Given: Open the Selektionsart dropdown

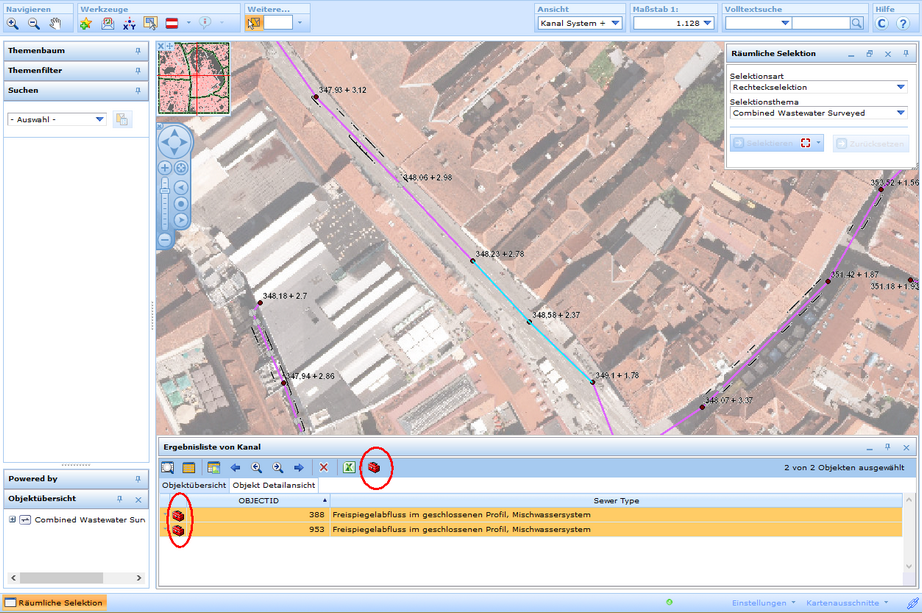Looking at the screenshot, I should 900,87.
